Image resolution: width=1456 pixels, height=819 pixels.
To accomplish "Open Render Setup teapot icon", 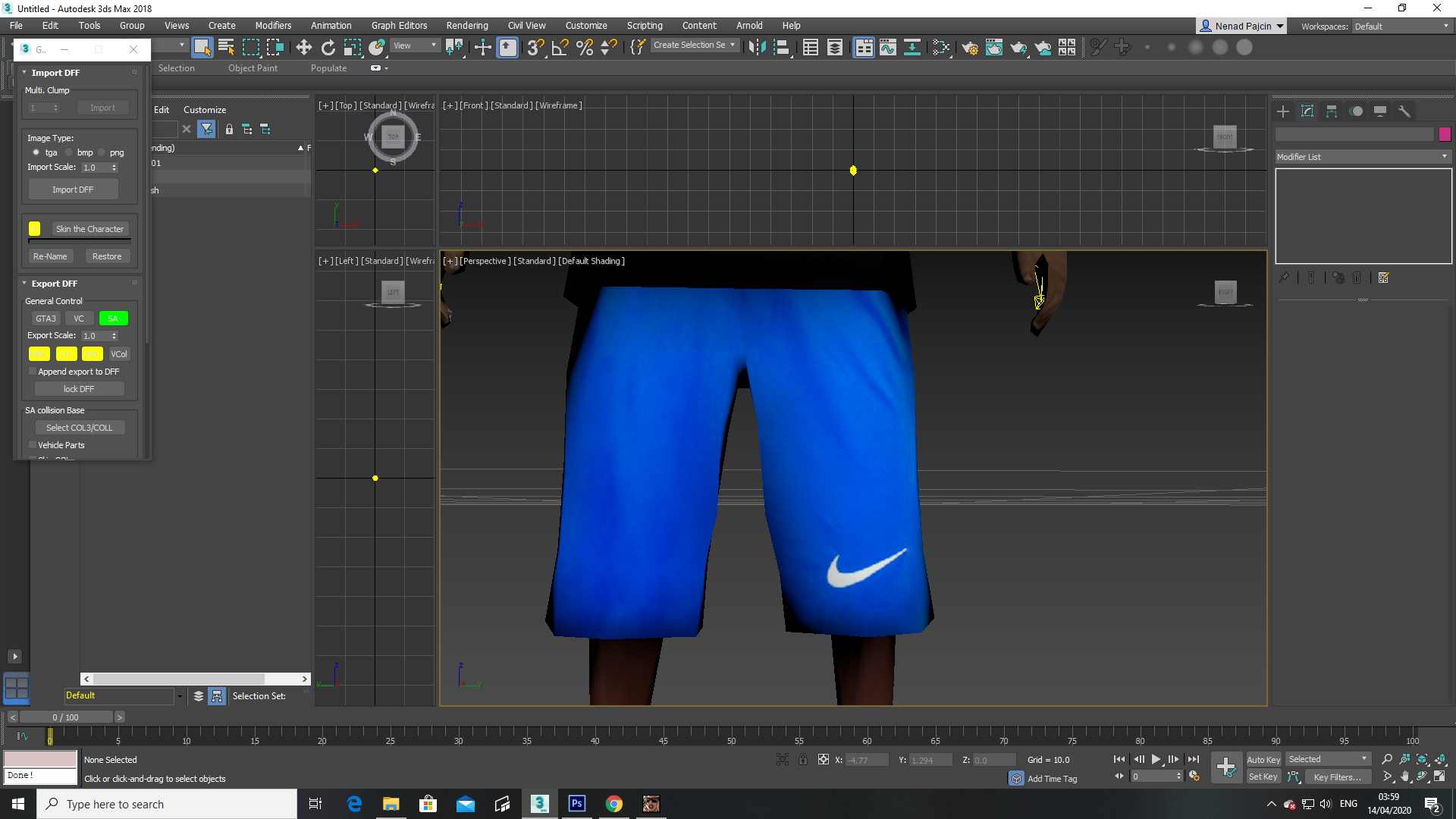I will (x=969, y=48).
